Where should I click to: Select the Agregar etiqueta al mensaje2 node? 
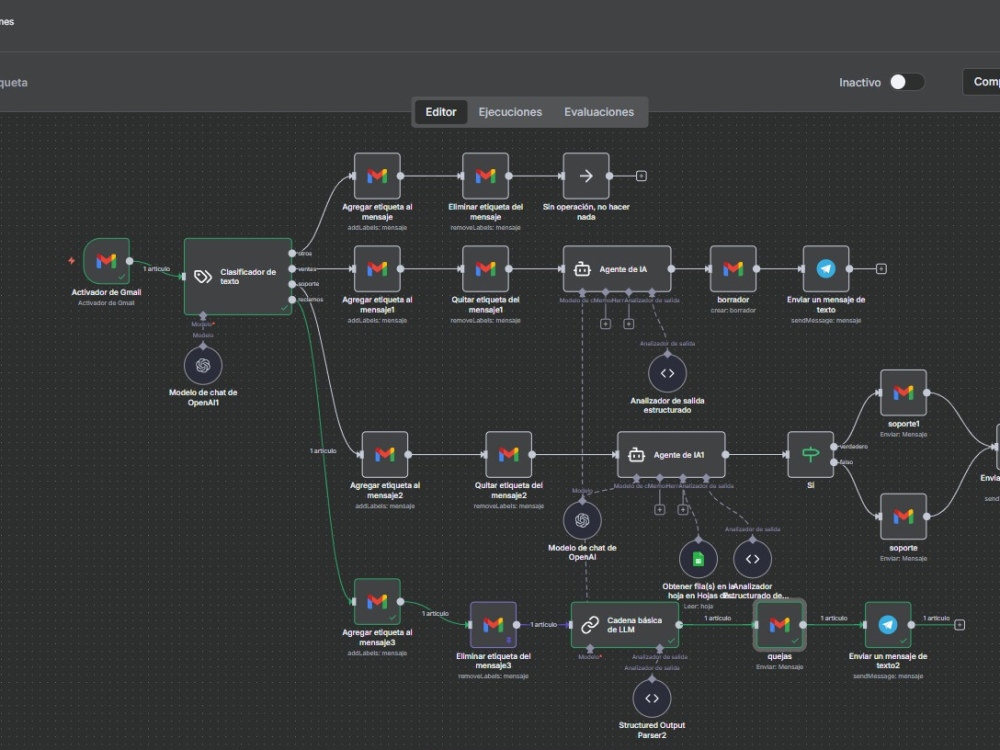click(x=385, y=455)
